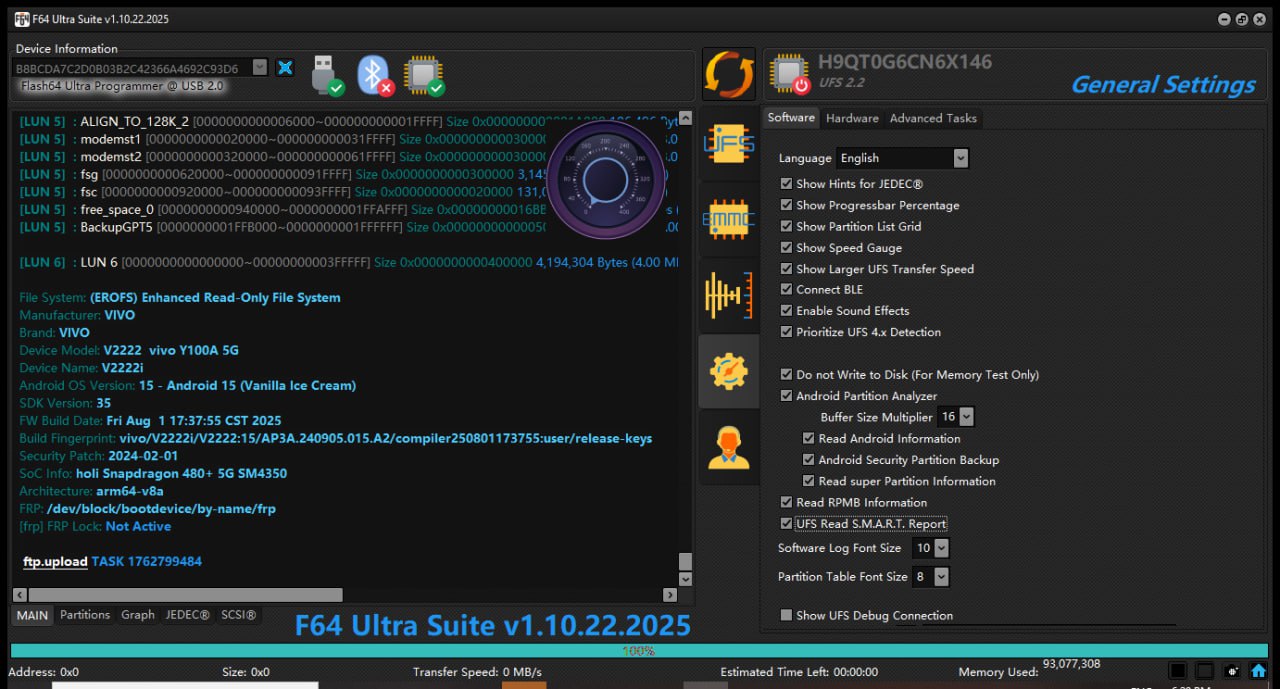Uncheck UFS Read S.M.A.R.T. Report
The image size is (1280, 689).
pos(786,524)
